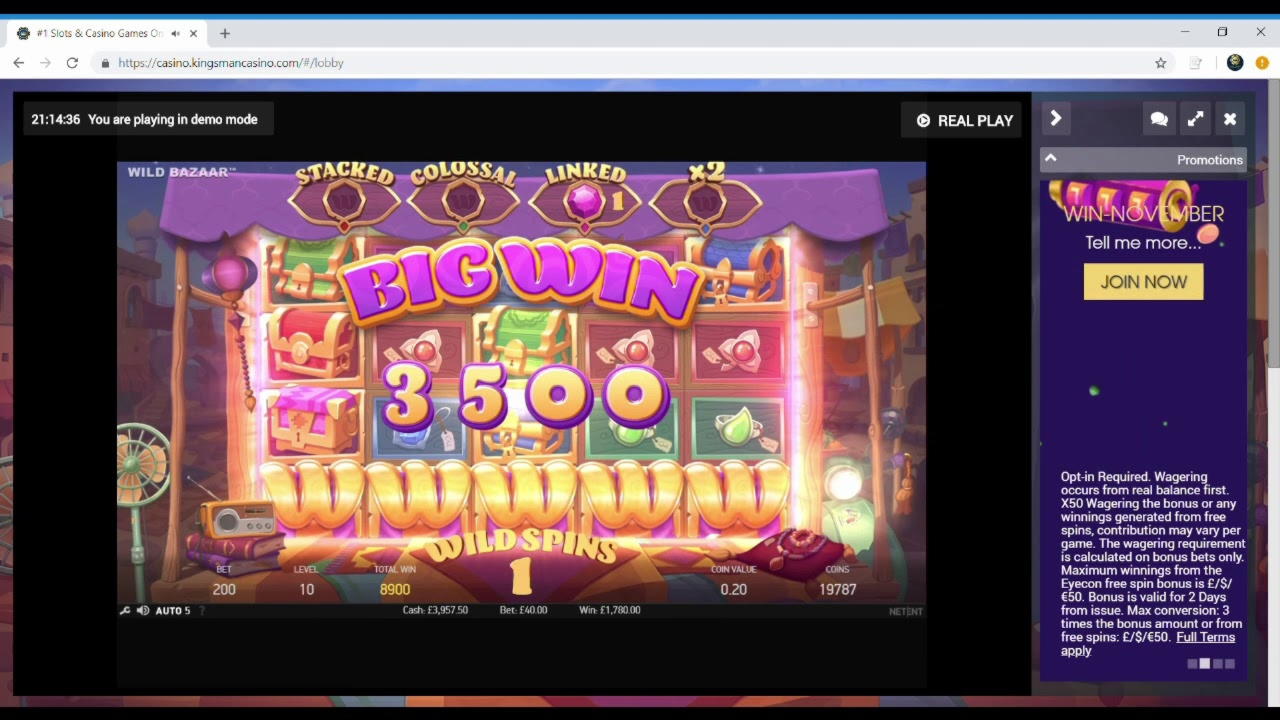
Task: Open the Full Terms link
Action: [x=1205, y=637]
